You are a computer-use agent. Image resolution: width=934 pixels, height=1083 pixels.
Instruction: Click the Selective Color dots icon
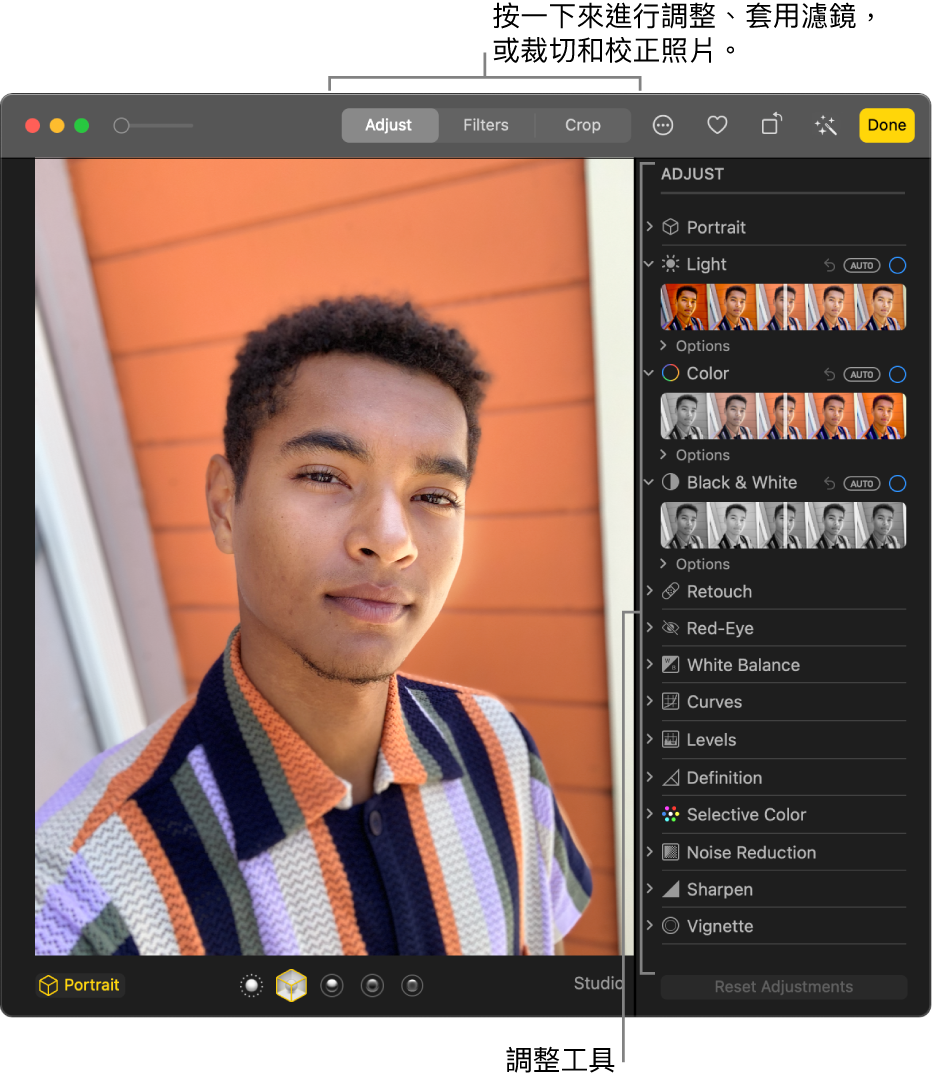pos(670,814)
